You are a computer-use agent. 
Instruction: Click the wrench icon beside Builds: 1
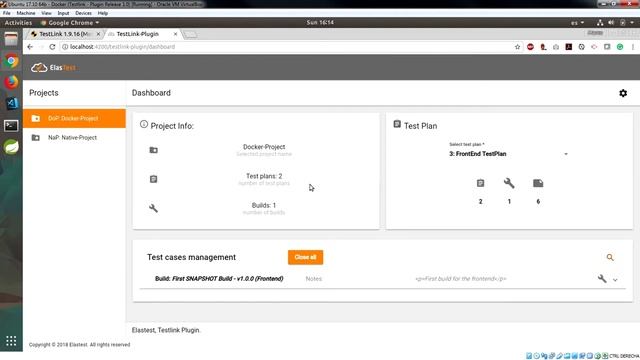click(153, 208)
